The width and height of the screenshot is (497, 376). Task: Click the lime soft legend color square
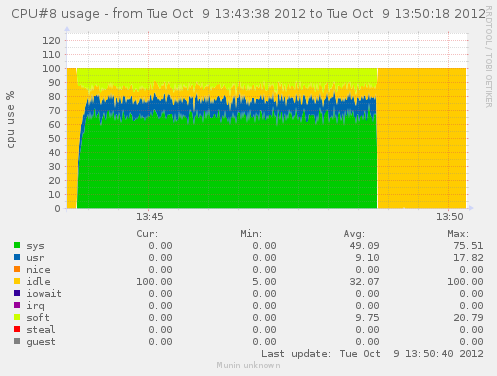pos(17,317)
